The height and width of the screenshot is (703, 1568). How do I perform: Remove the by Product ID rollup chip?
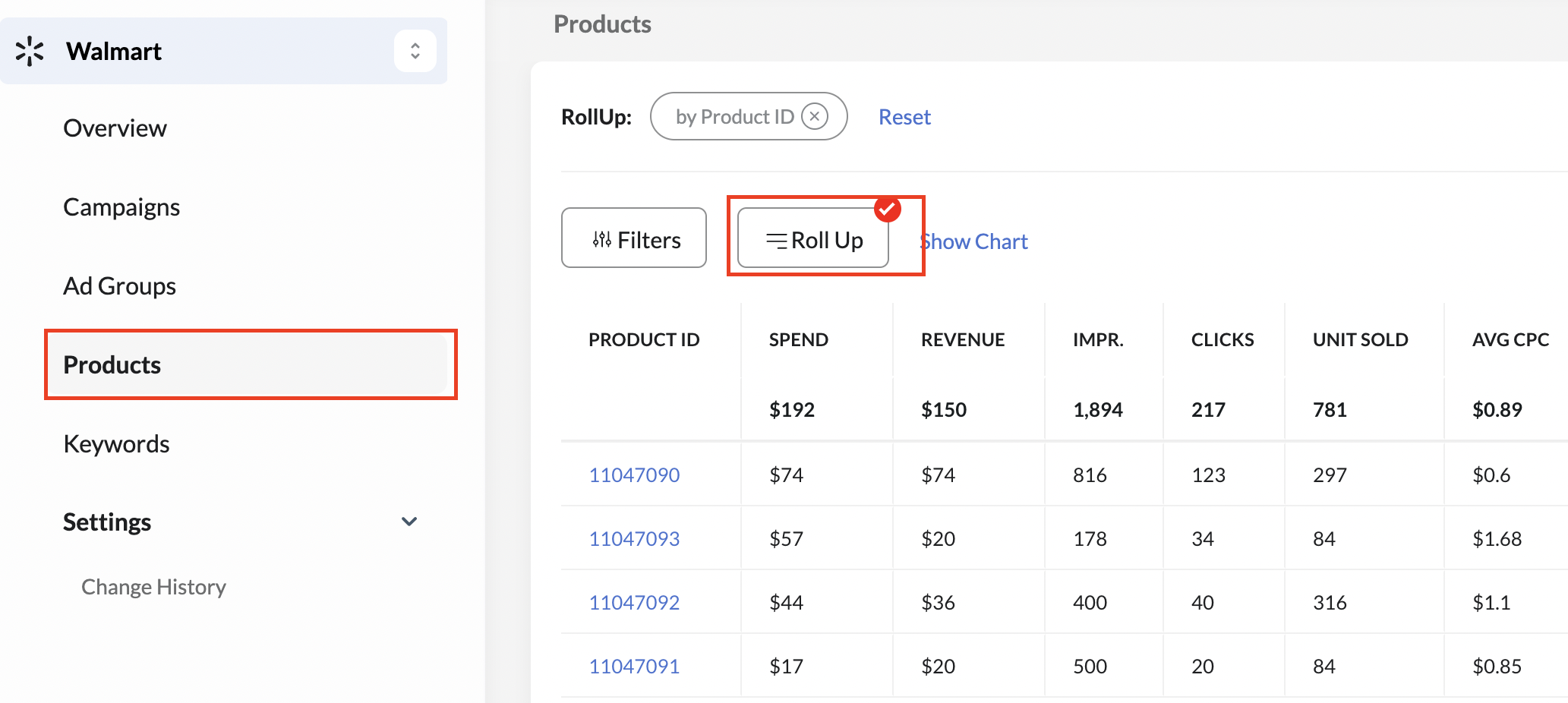point(815,116)
